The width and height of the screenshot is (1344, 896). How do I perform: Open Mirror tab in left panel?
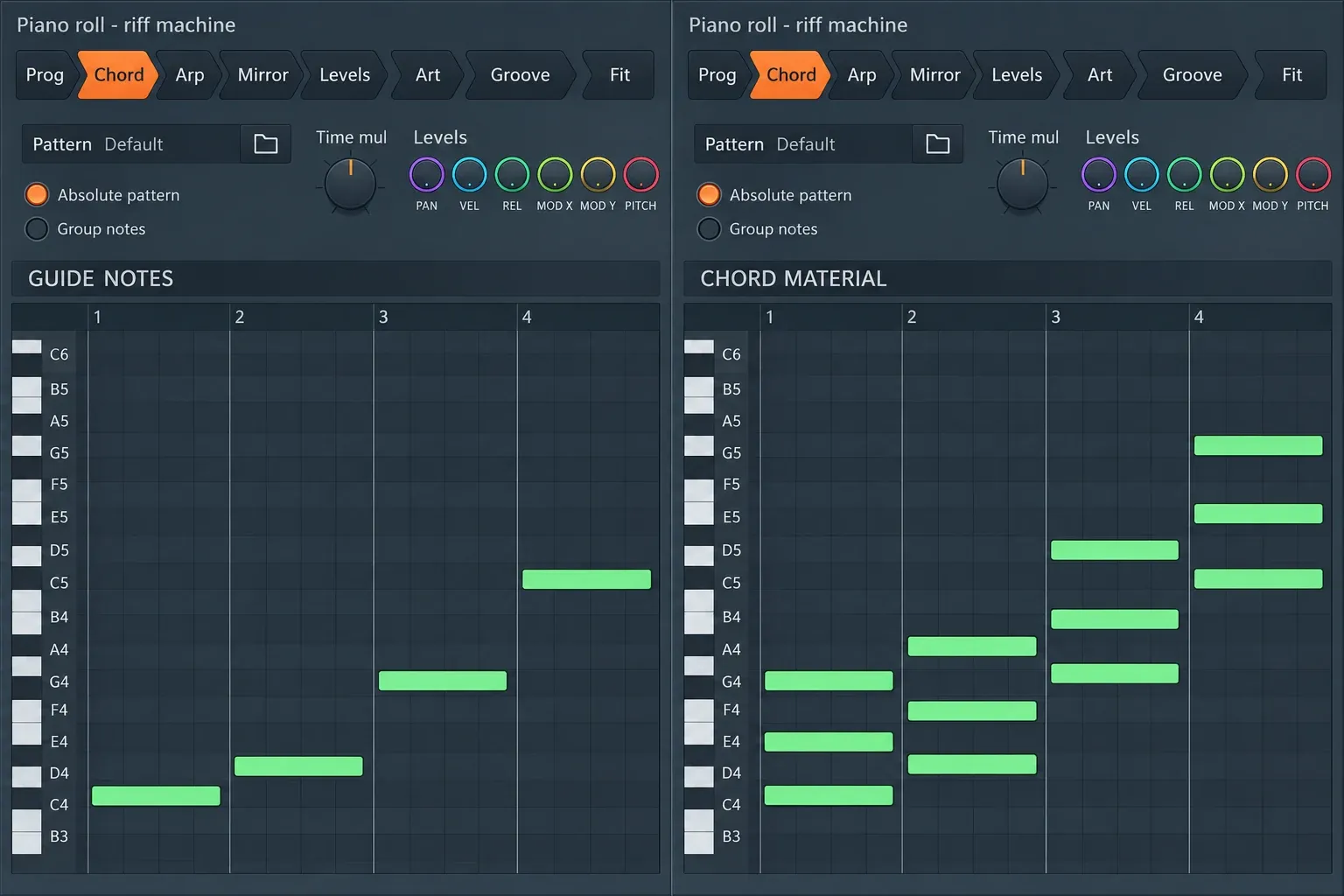pos(262,75)
